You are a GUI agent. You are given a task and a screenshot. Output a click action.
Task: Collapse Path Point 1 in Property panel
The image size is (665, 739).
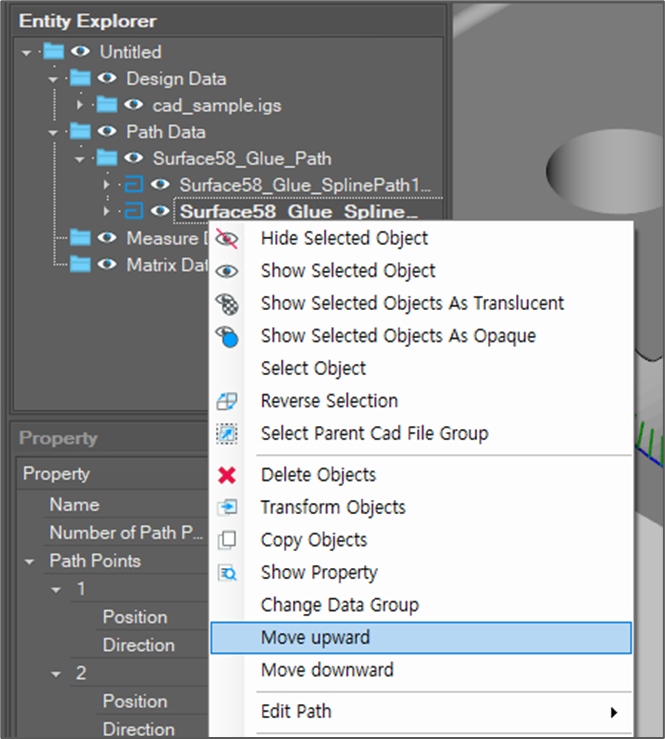tap(57, 590)
